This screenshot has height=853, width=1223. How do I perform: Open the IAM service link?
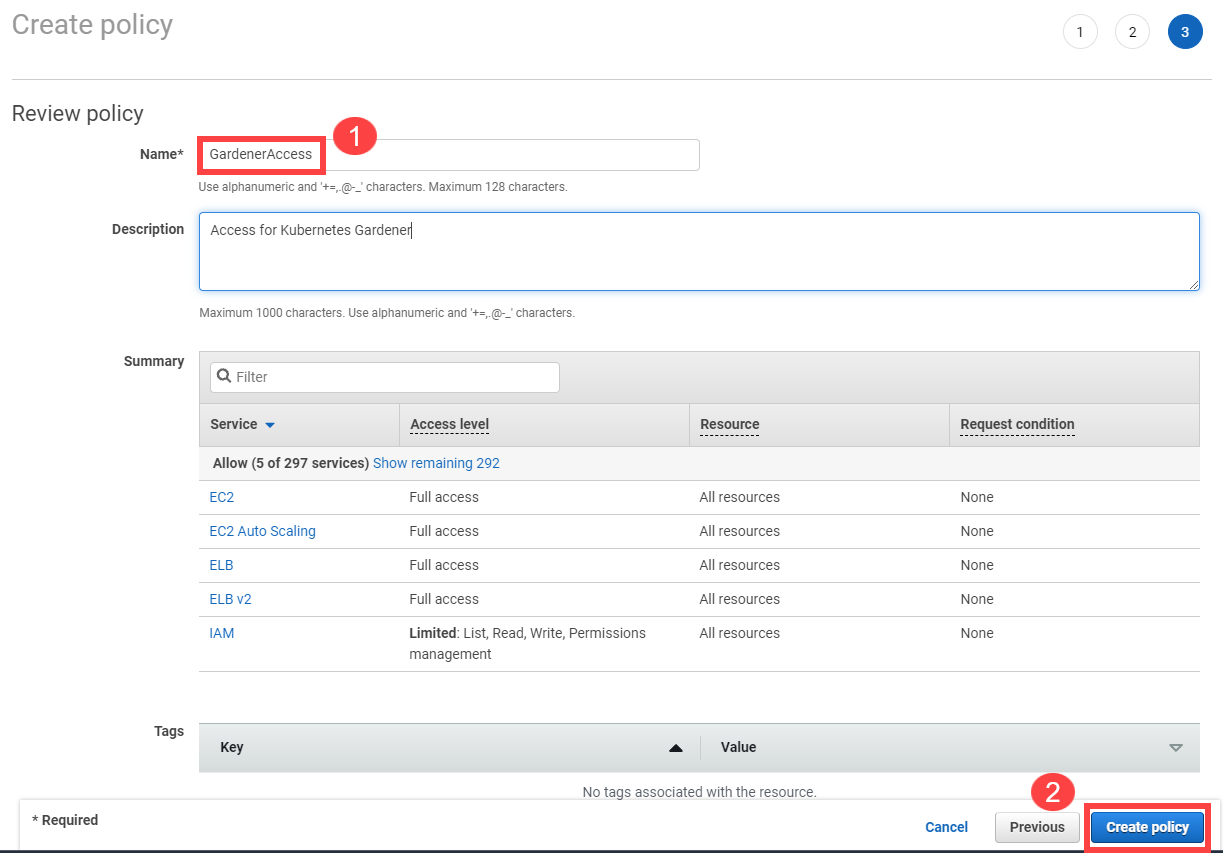click(221, 633)
